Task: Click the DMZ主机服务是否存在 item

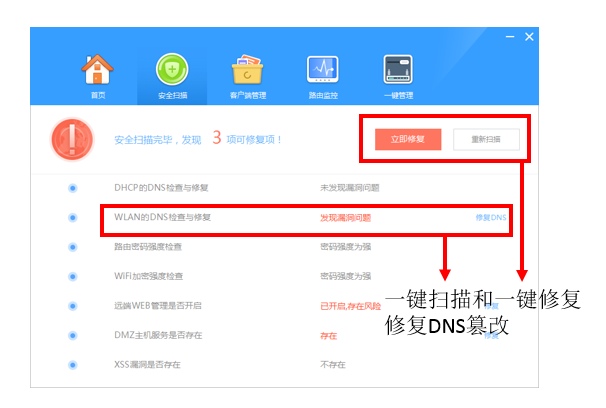Action: [x=158, y=335]
